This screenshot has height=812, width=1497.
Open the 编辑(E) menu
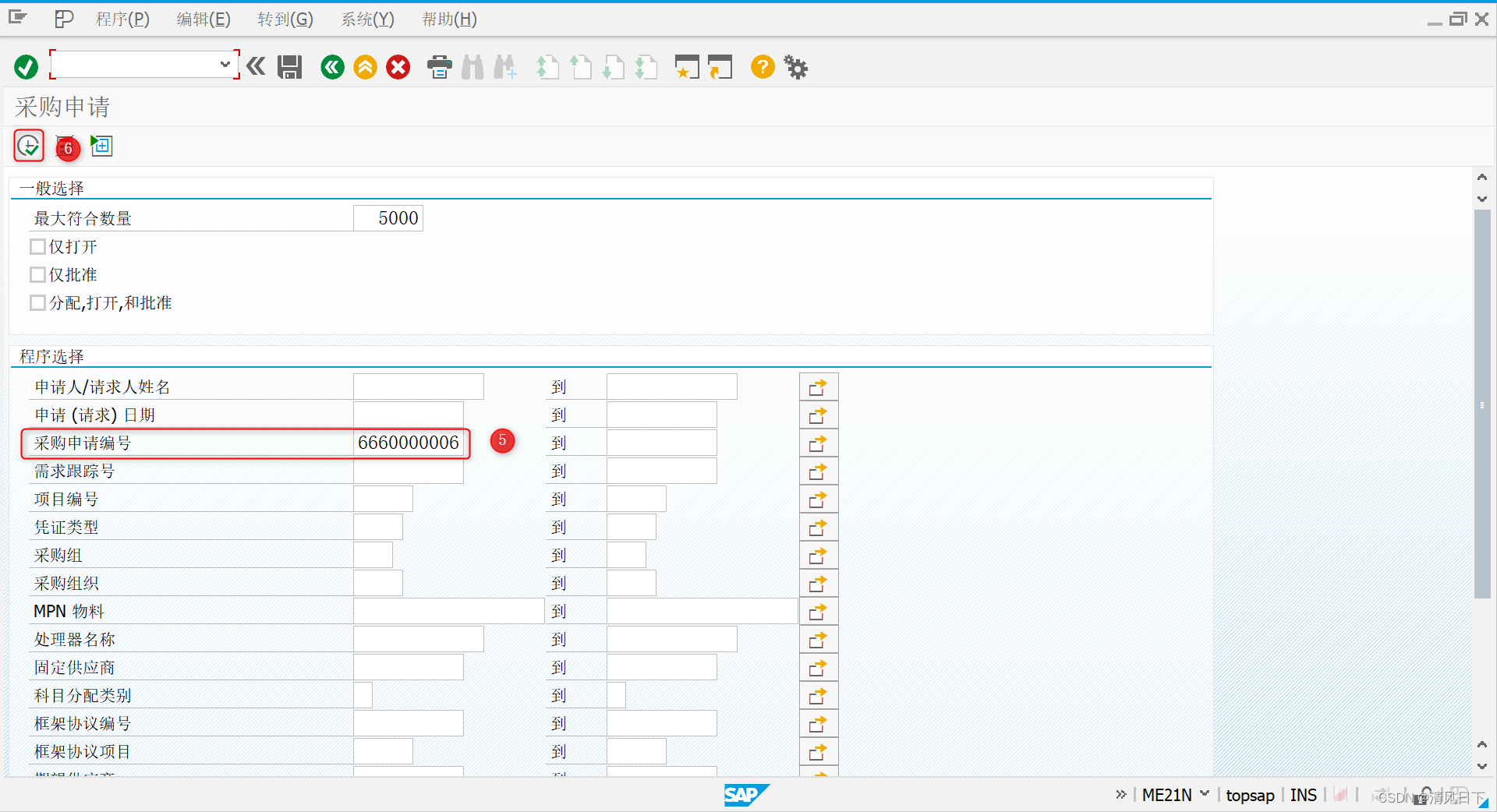click(x=203, y=19)
